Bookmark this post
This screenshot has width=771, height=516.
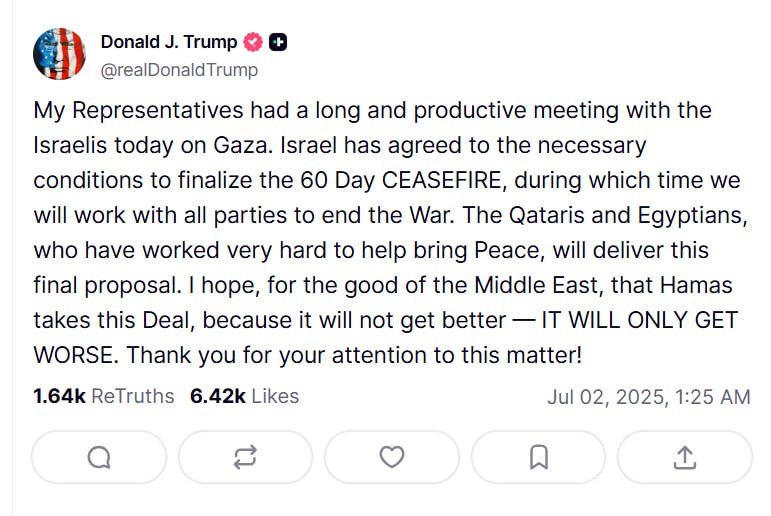pyautogui.click(x=538, y=457)
